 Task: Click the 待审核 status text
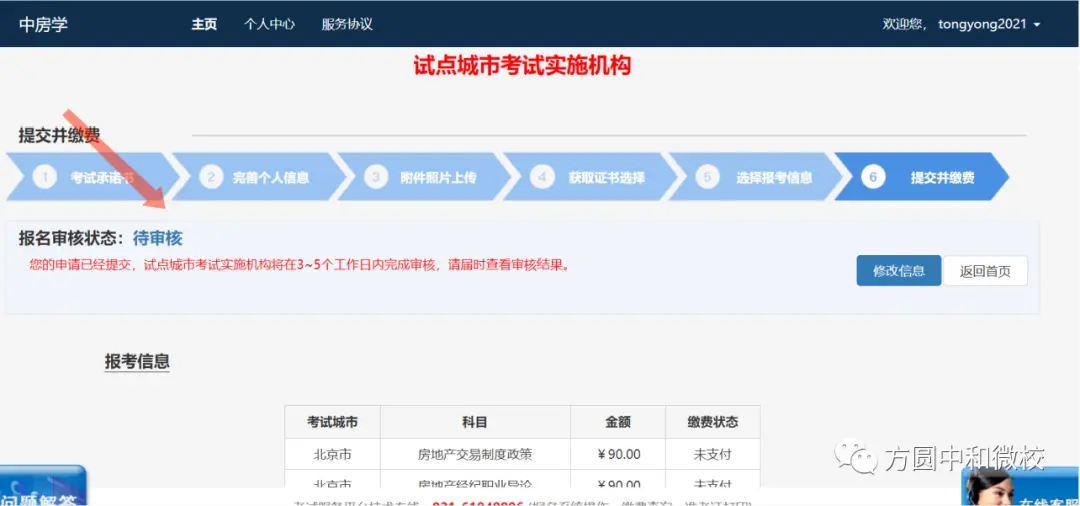click(x=158, y=238)
